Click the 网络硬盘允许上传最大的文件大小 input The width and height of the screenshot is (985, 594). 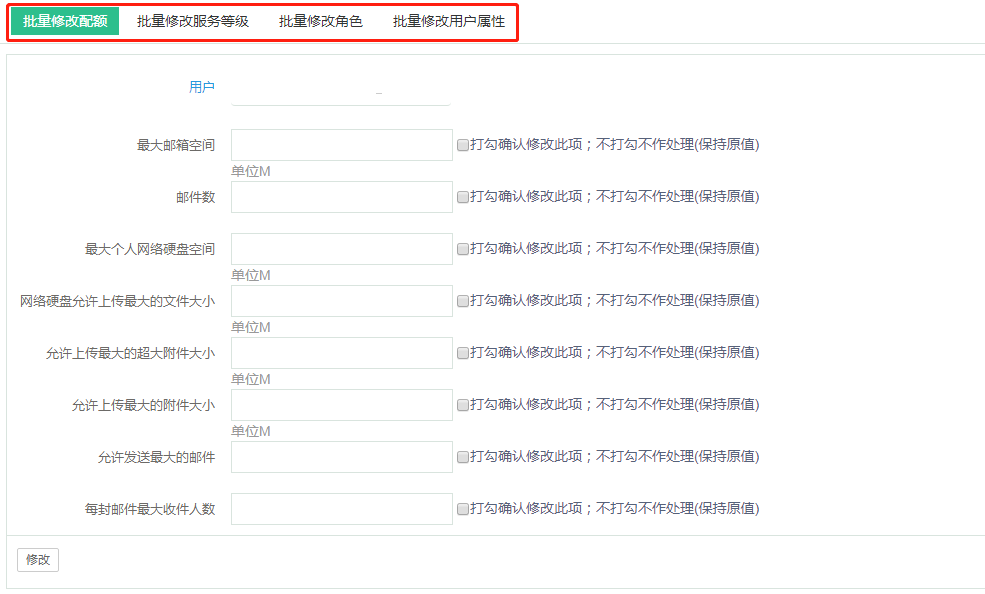coord(342,301)
